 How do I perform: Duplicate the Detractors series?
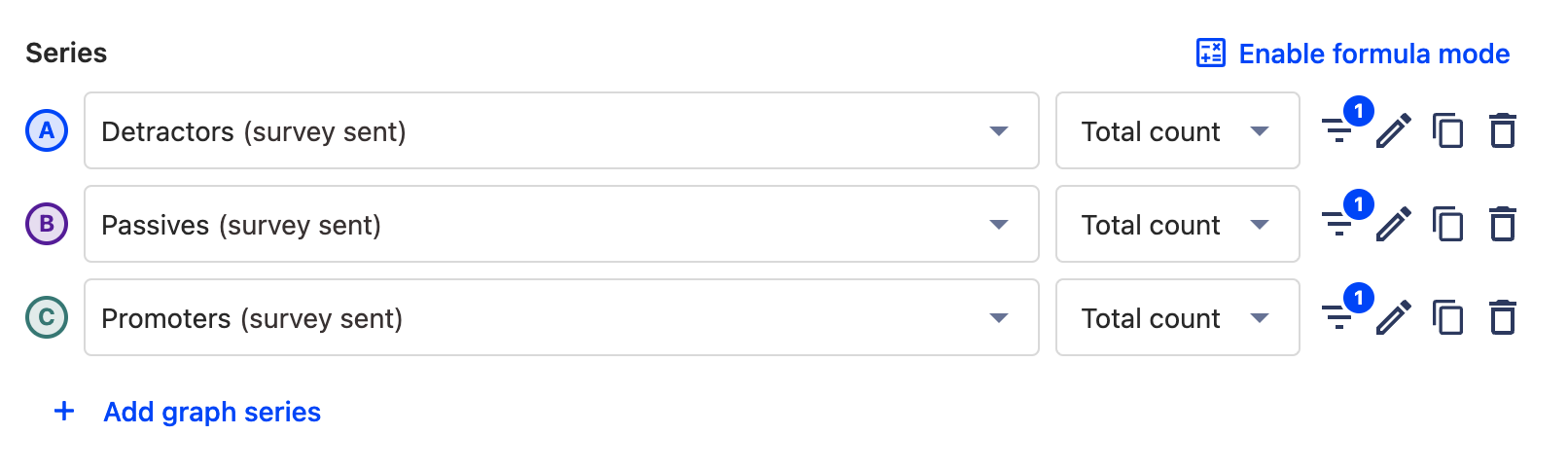pyautogui.click(x=1447, y=130)
